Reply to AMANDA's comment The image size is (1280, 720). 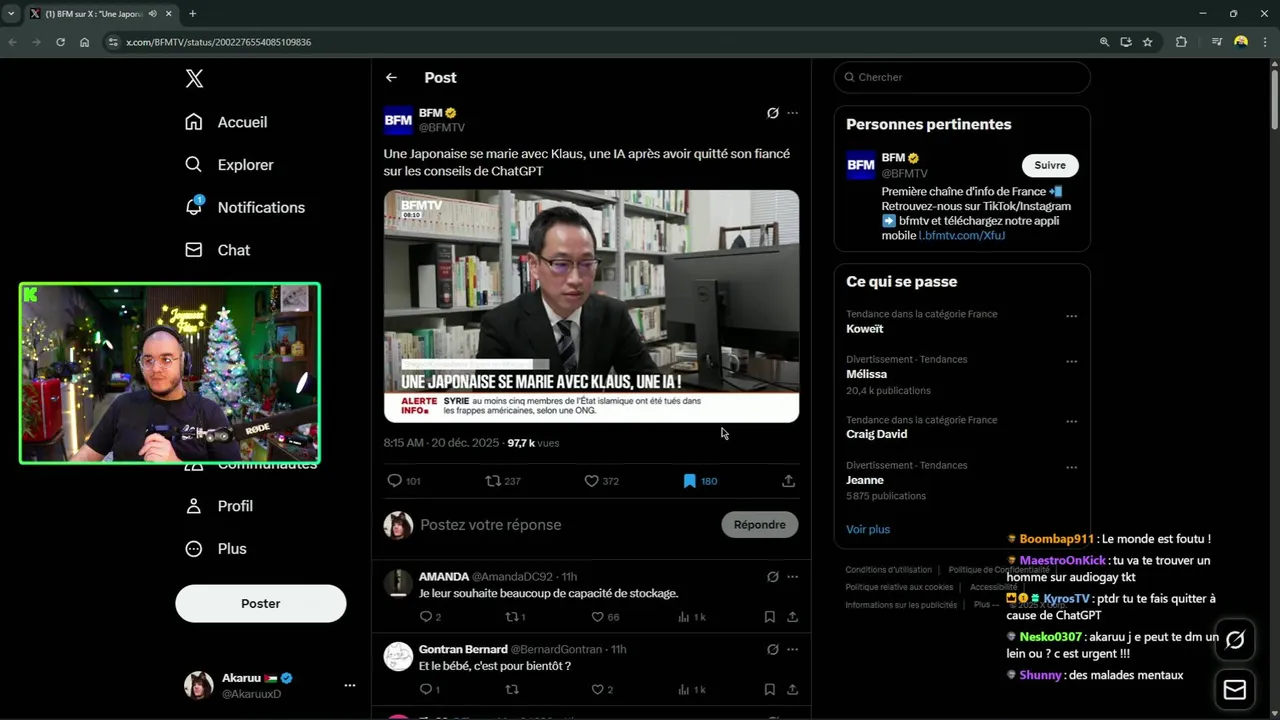pos(430,617)
